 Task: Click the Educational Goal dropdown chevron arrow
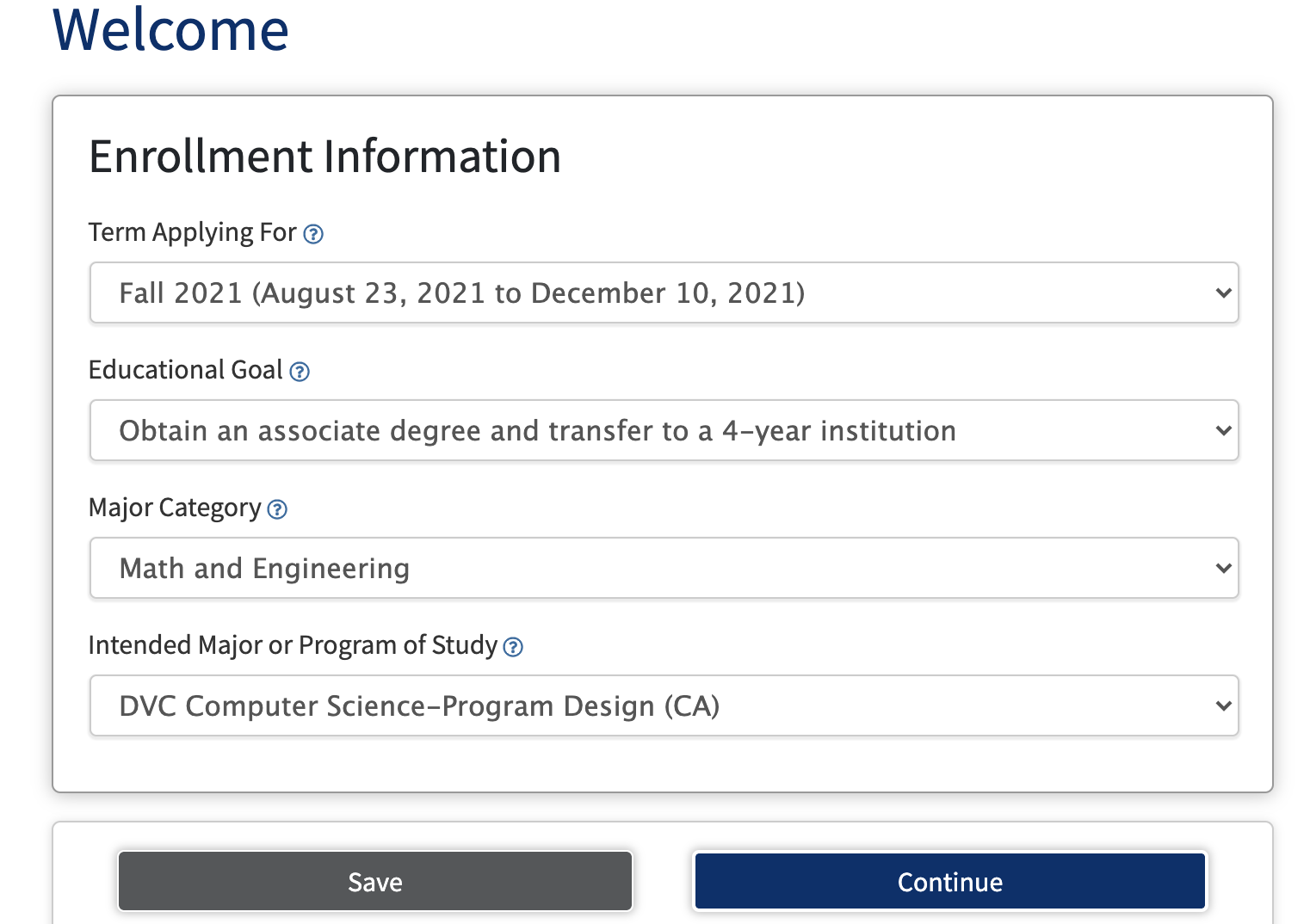point(1223,431)
